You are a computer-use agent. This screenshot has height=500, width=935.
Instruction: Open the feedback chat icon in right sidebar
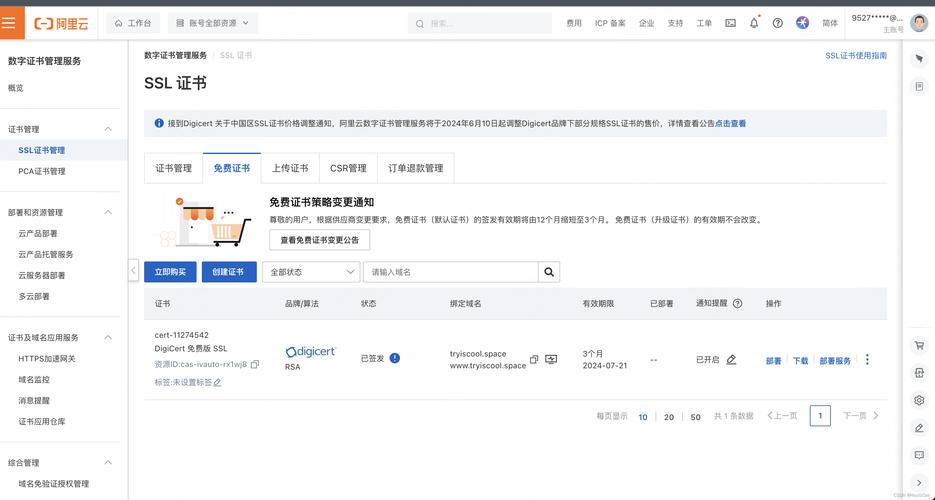[x=919, y=455]
